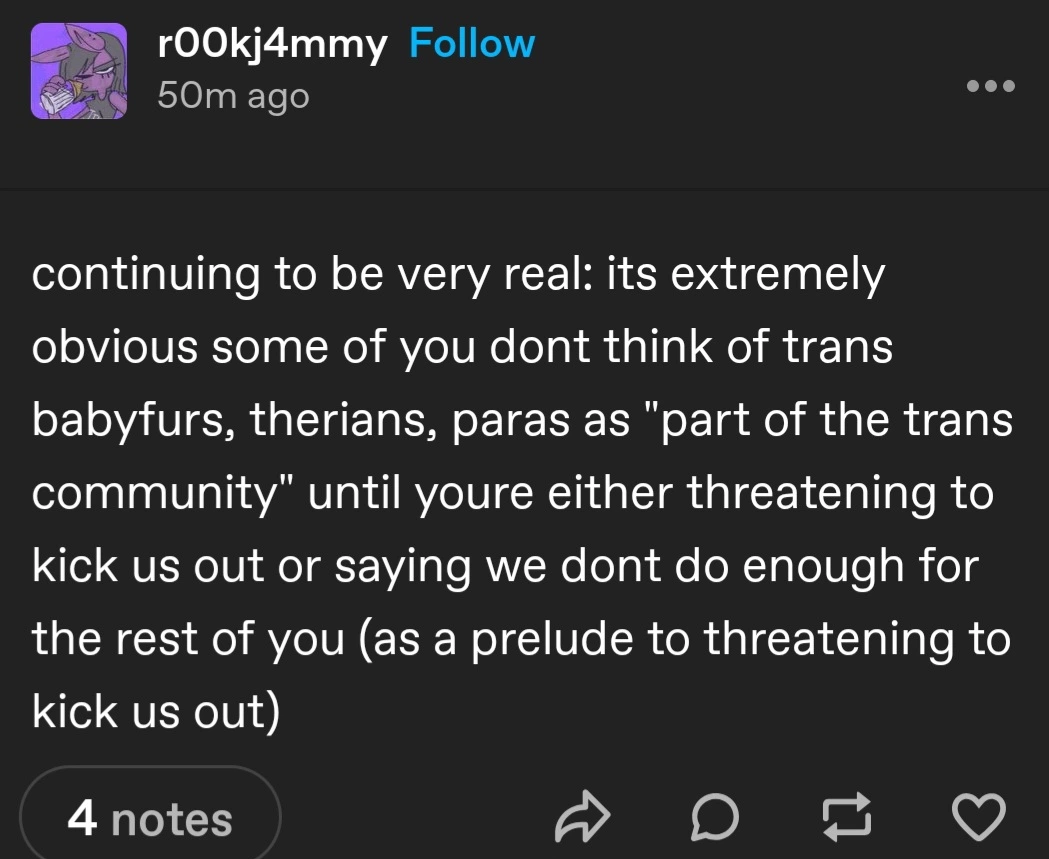
Task: Toggle following via the blue Follow text
Action: click(472, 45)
